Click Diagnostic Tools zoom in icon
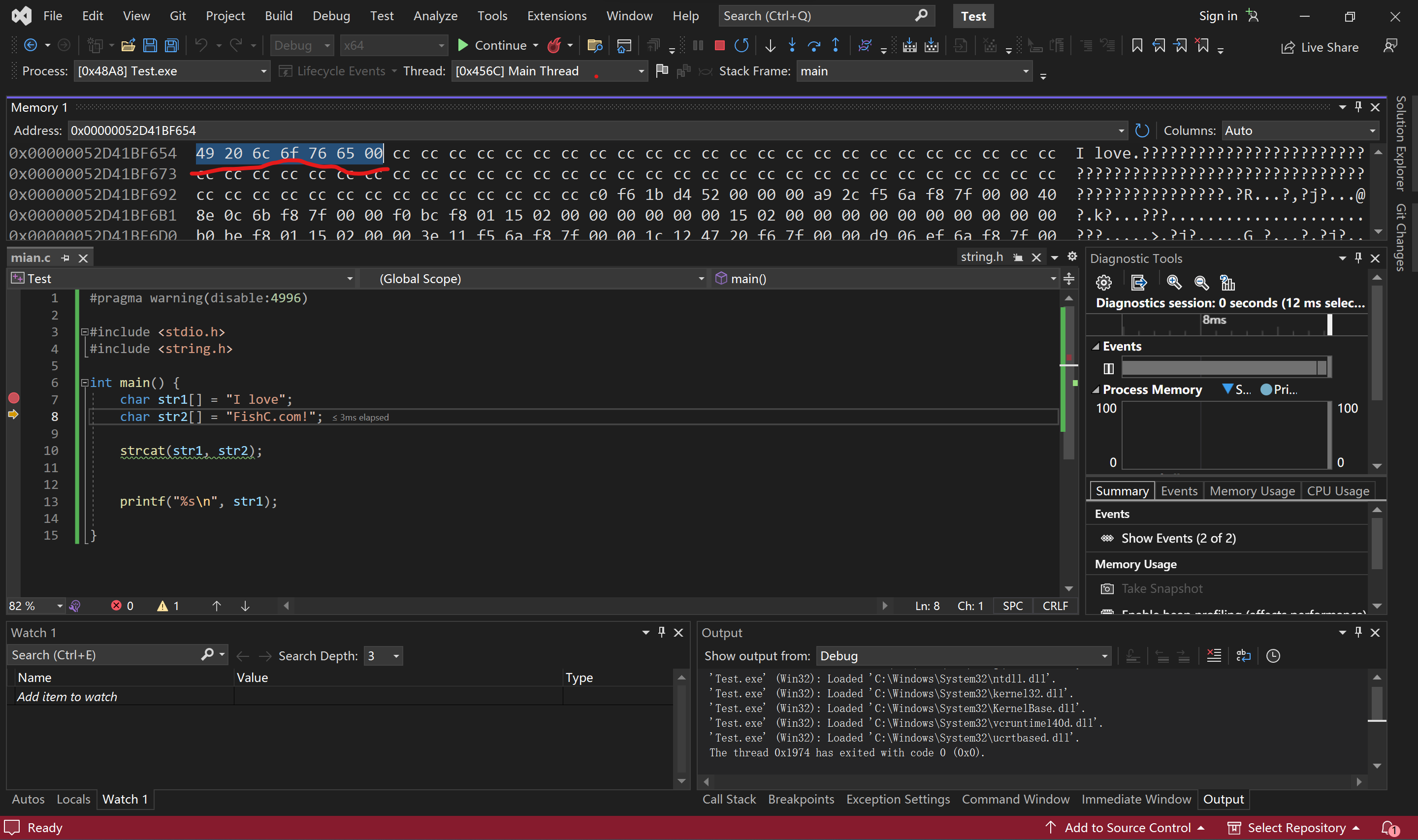1418x840 pixels. [x=1174, y=282]
